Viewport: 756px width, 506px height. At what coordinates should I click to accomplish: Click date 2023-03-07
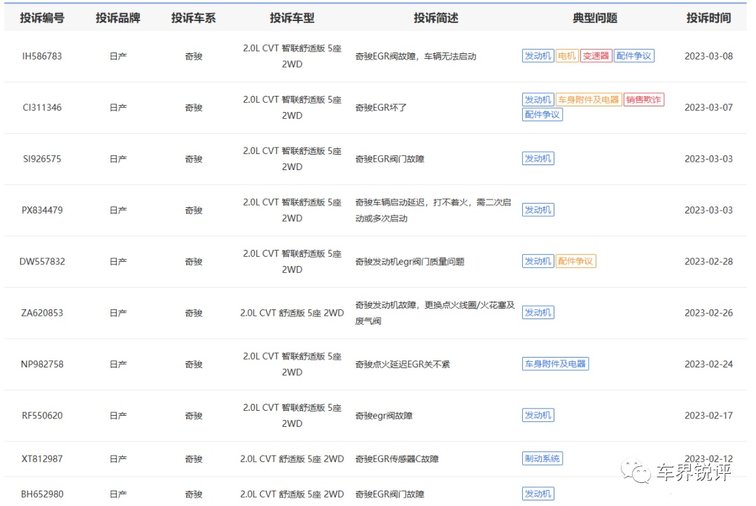(708, 108)
